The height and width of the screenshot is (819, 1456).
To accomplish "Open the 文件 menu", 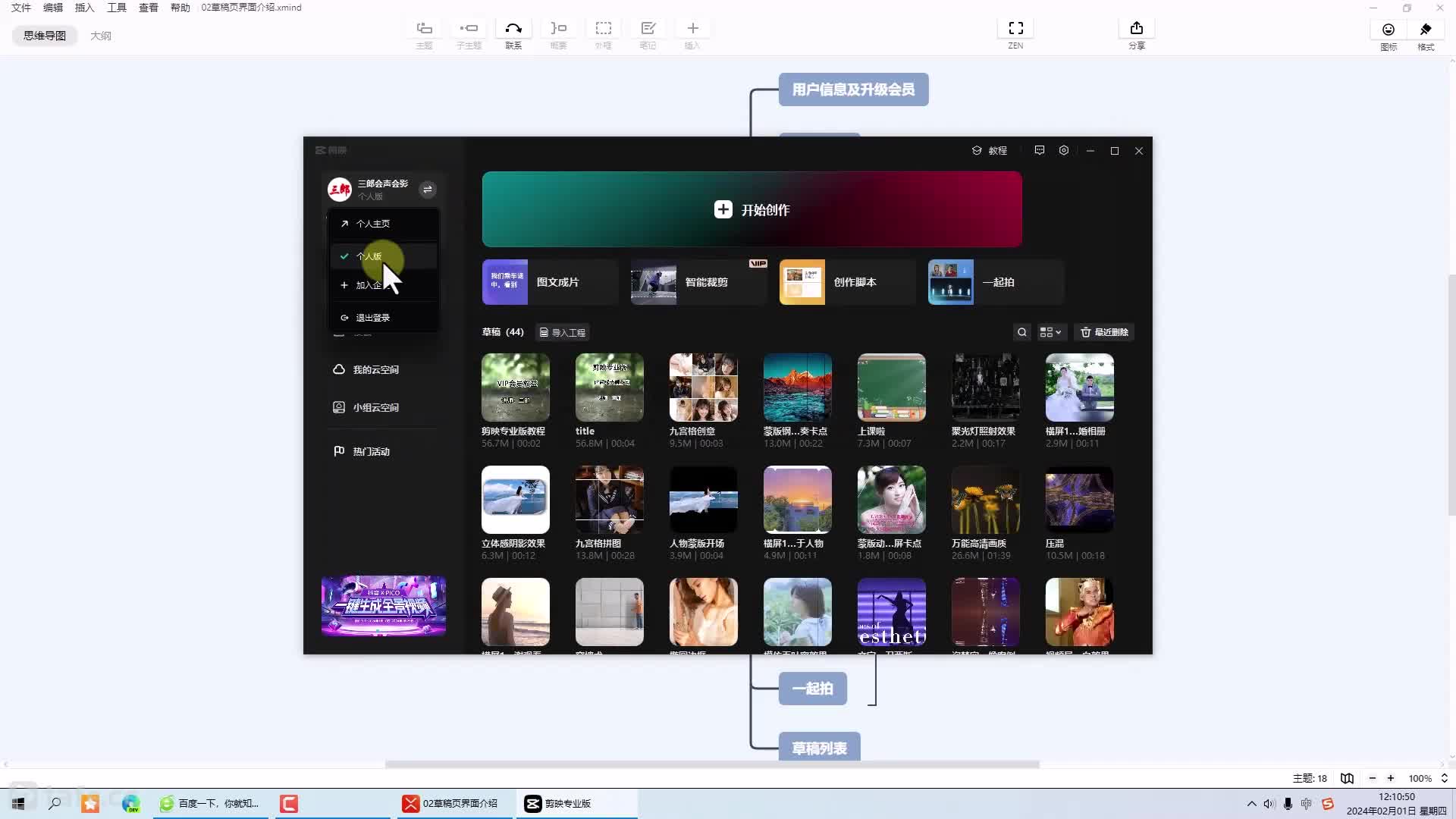I will click(21, 8).
